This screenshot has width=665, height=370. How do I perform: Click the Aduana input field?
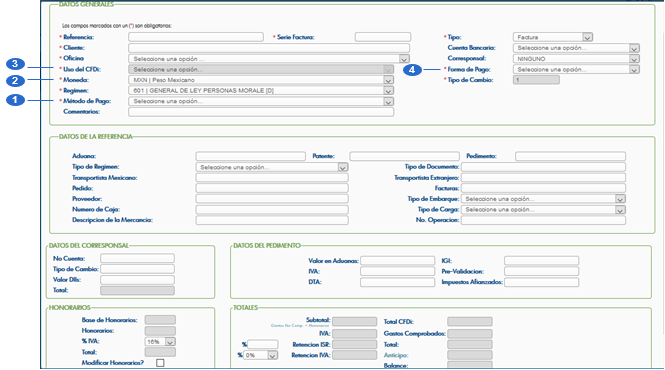tap(251, 156)
